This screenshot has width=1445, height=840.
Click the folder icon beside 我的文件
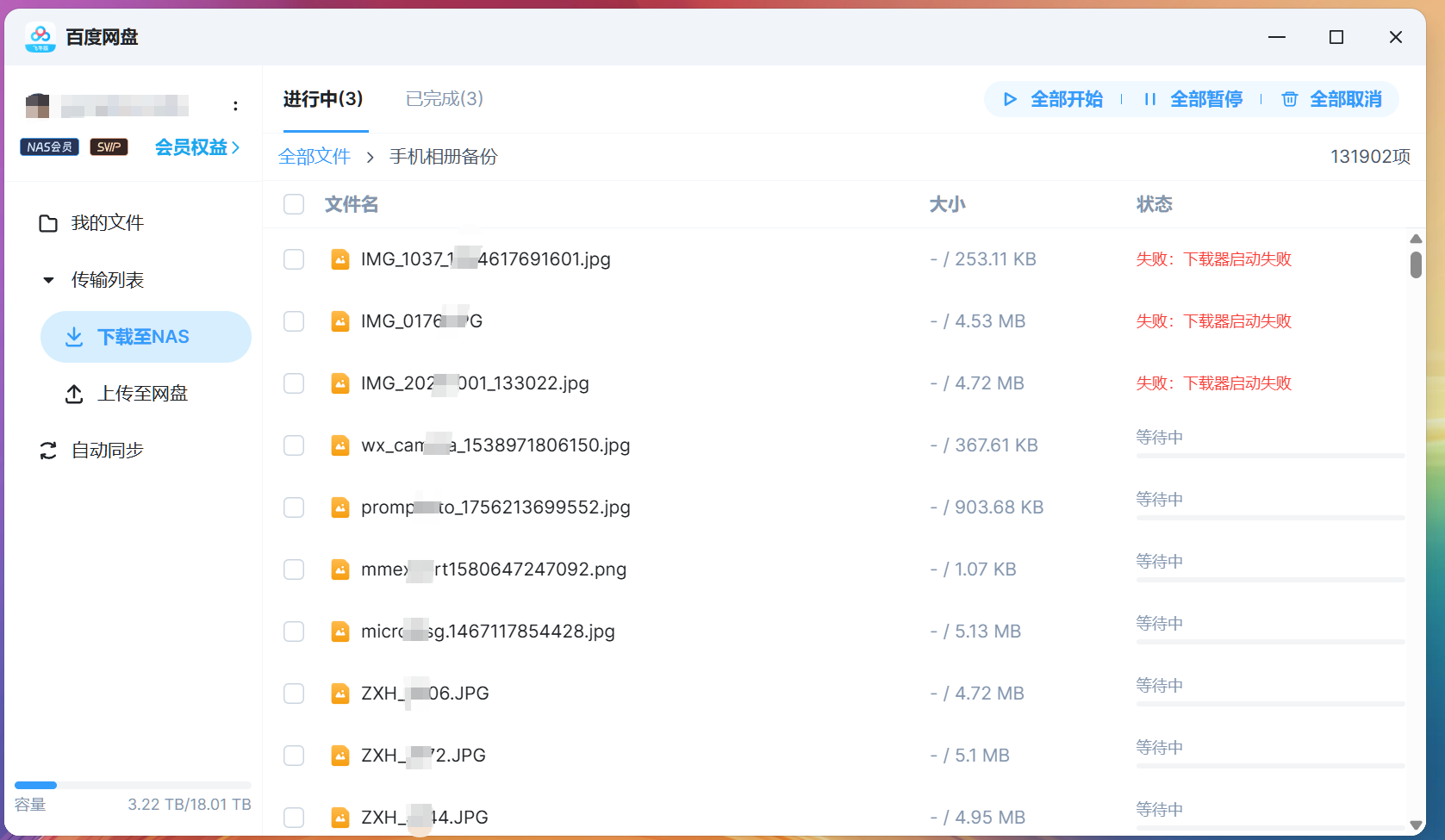click(x=48, y=222)
